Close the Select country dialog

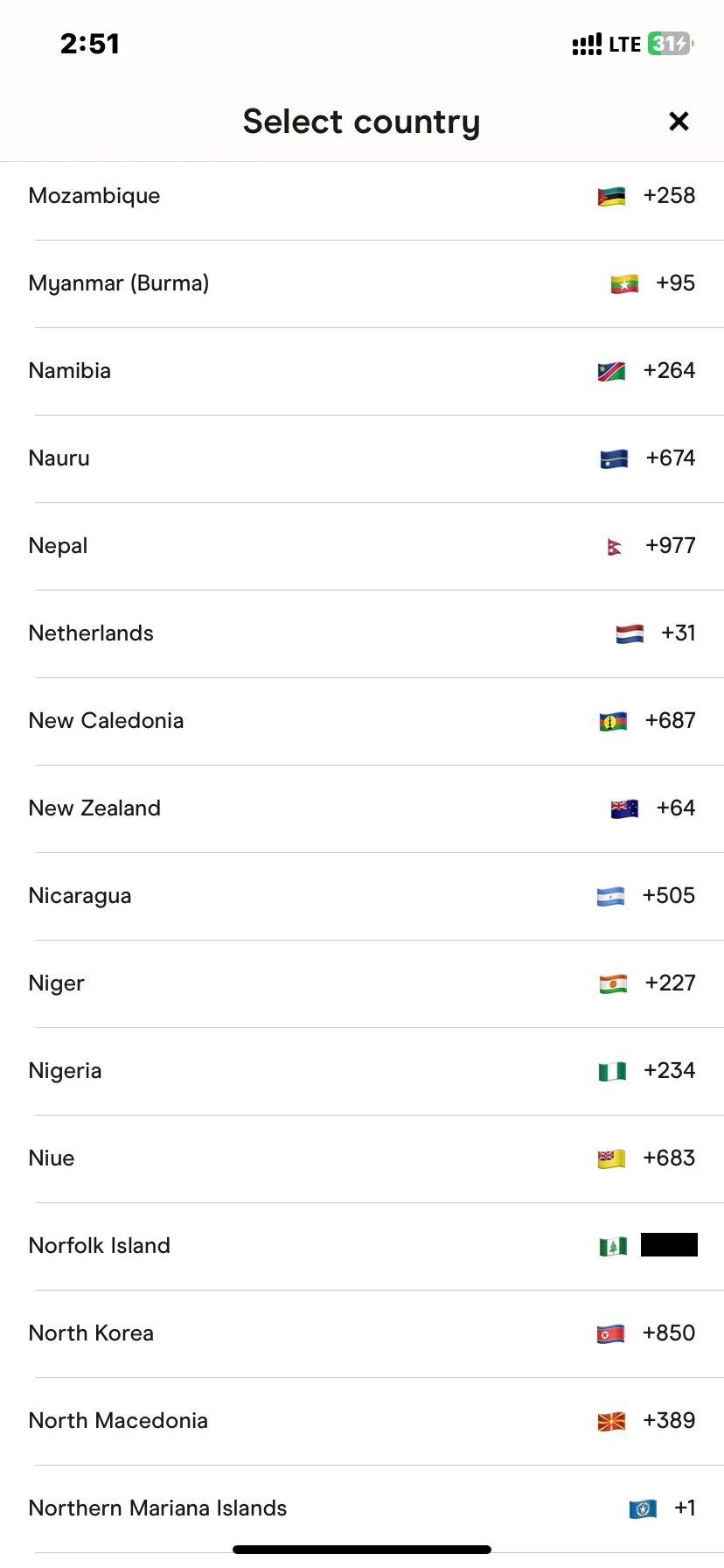[x=679, y=122]
